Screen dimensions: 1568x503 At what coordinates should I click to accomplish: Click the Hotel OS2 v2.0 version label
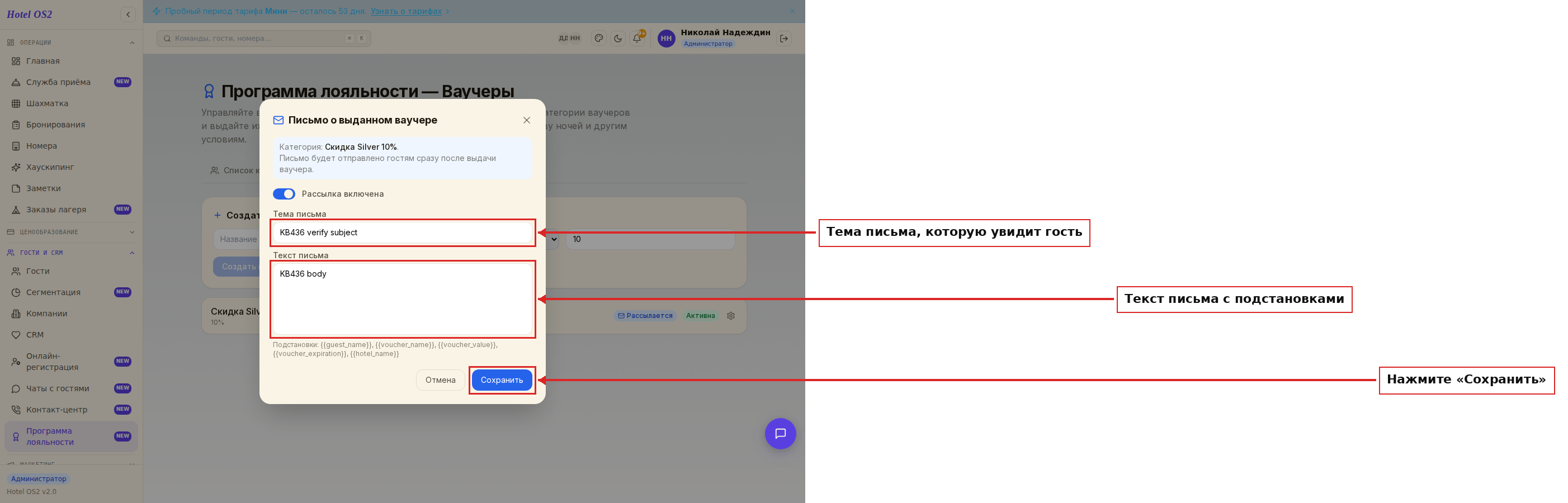[x=32, y=492]
